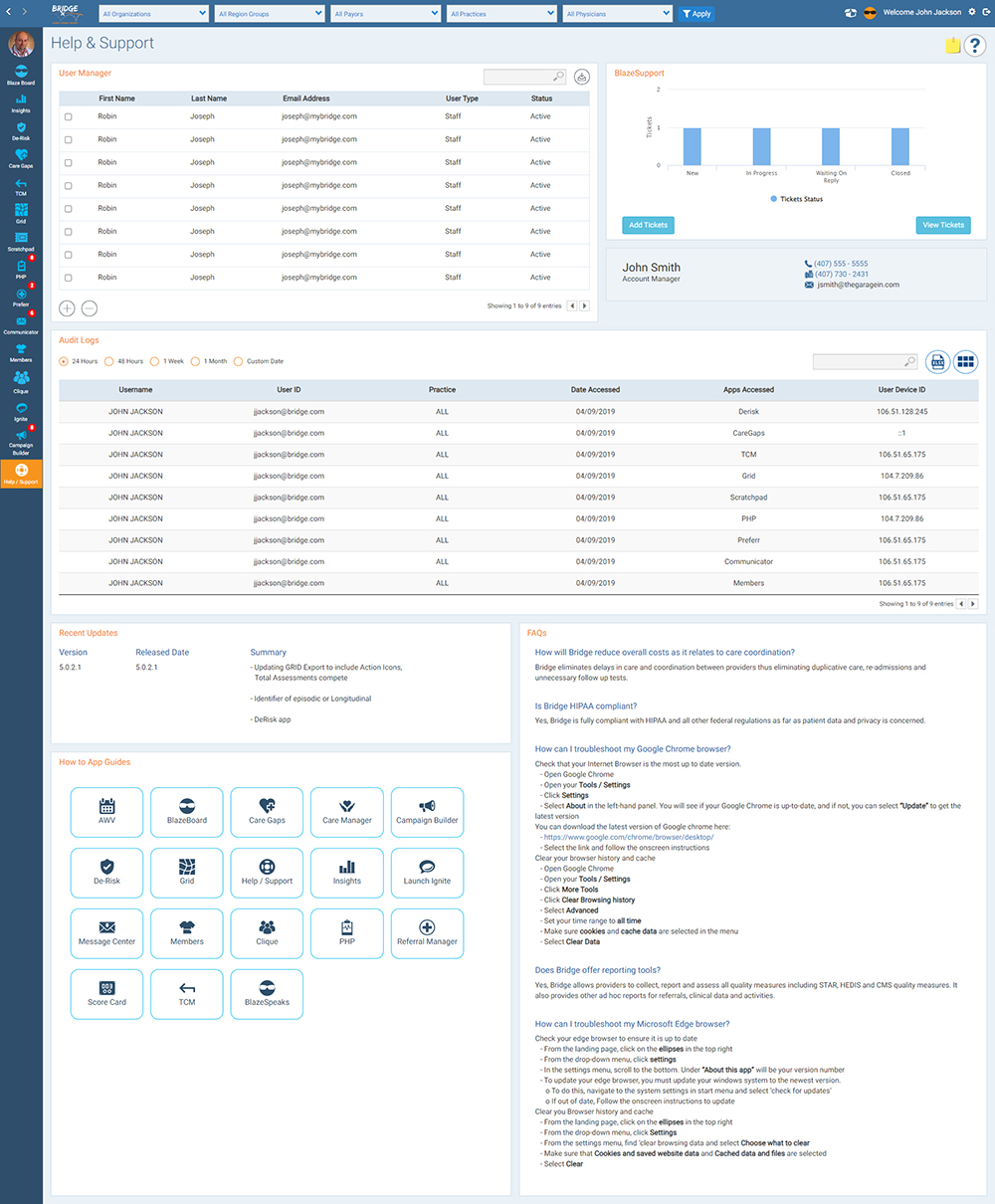Open PHP in the sidebar menu
Image resolution: width=995 pixels, height=1204 pixels.
click(21, 269)
